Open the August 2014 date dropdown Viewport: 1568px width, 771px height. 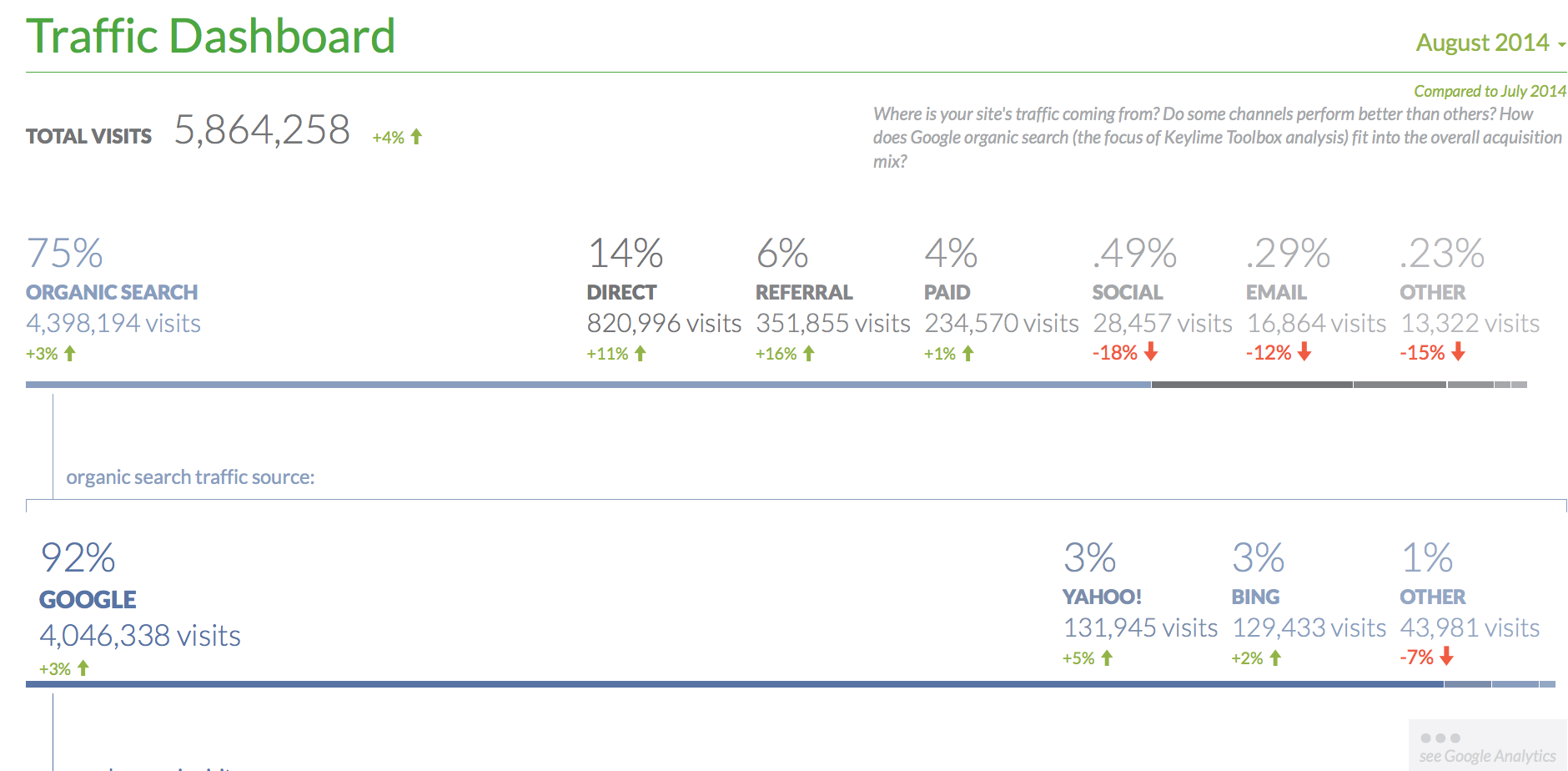point(1490,43)
